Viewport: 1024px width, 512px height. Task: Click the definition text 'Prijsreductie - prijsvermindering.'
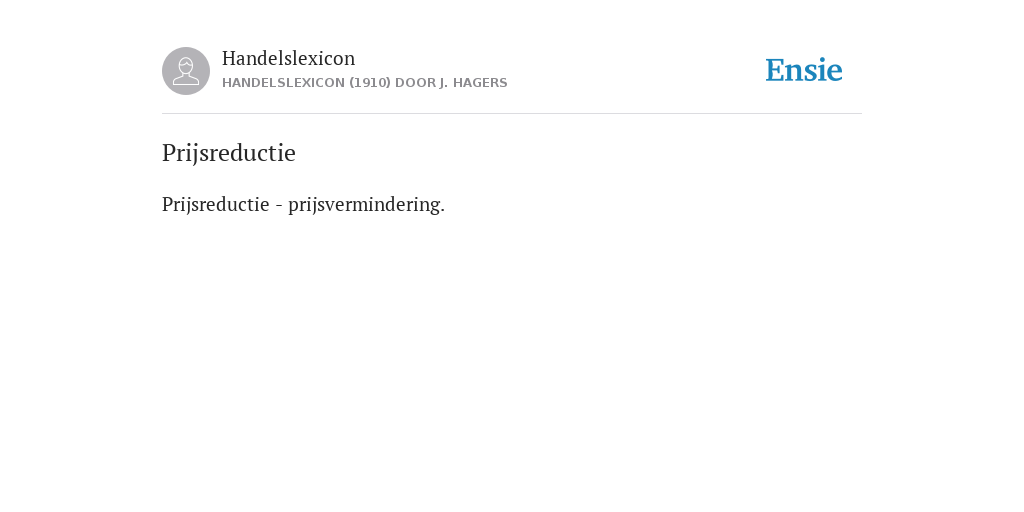(303, 204)
